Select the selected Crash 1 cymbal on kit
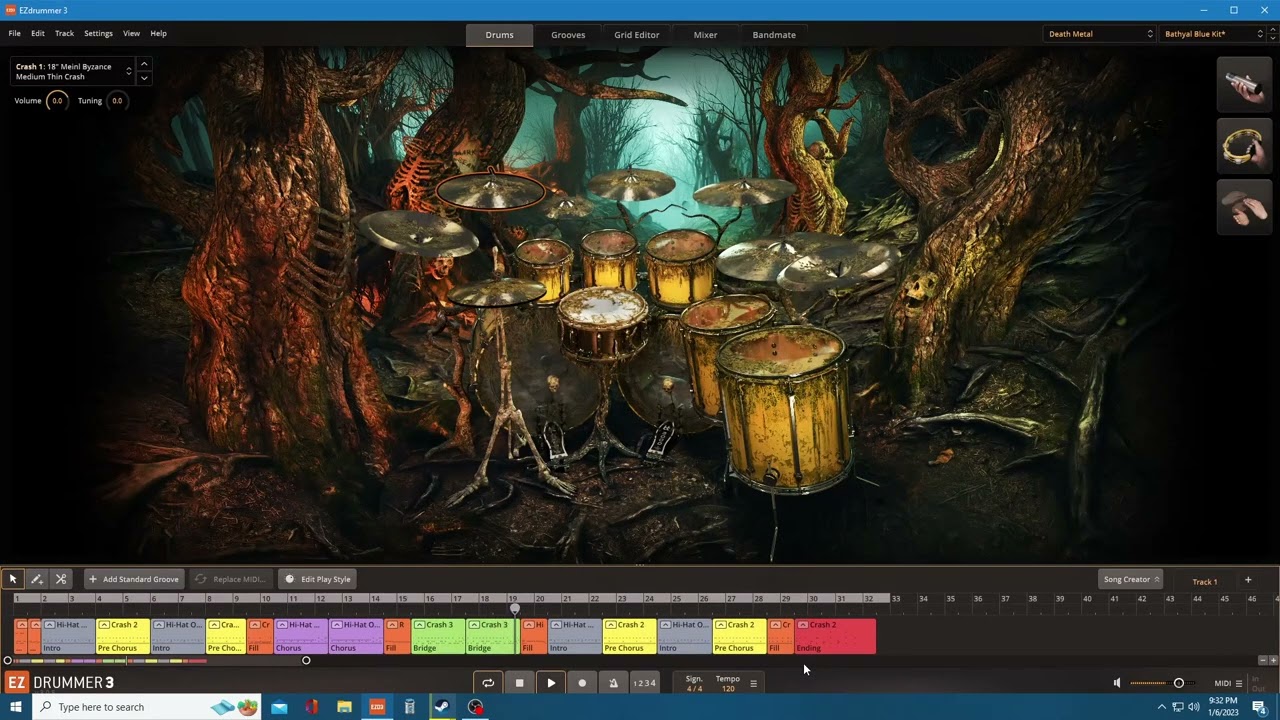This screenshot has height=720, width=1280. (x=491, y=189)
